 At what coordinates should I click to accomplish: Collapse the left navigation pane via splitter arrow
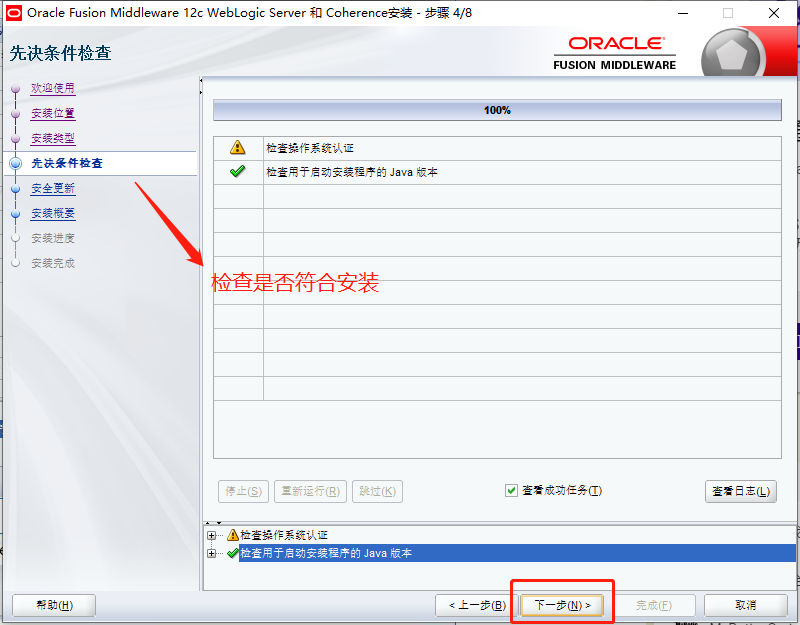point(201,81)
